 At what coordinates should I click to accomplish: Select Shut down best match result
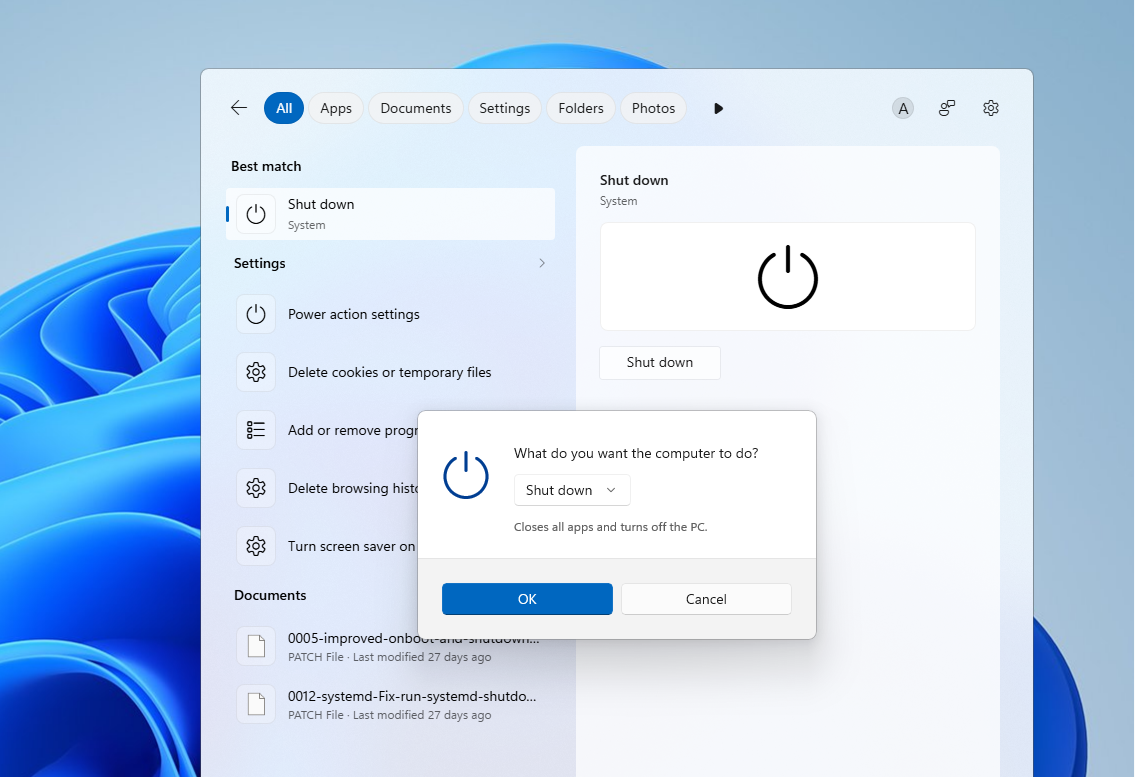pyautogui.click(x=390, y=214)
